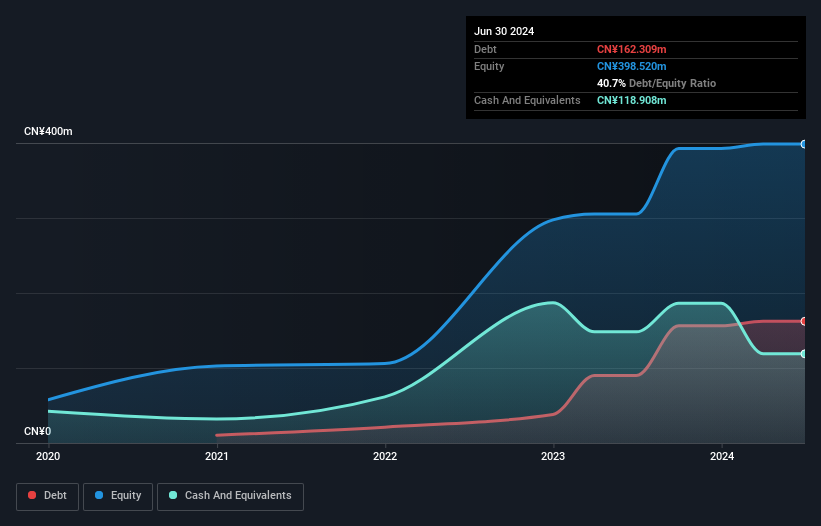Select the Equity endpoint marker on chart
The height and width of the screenshot is (526, 821).
pos(804,144)
